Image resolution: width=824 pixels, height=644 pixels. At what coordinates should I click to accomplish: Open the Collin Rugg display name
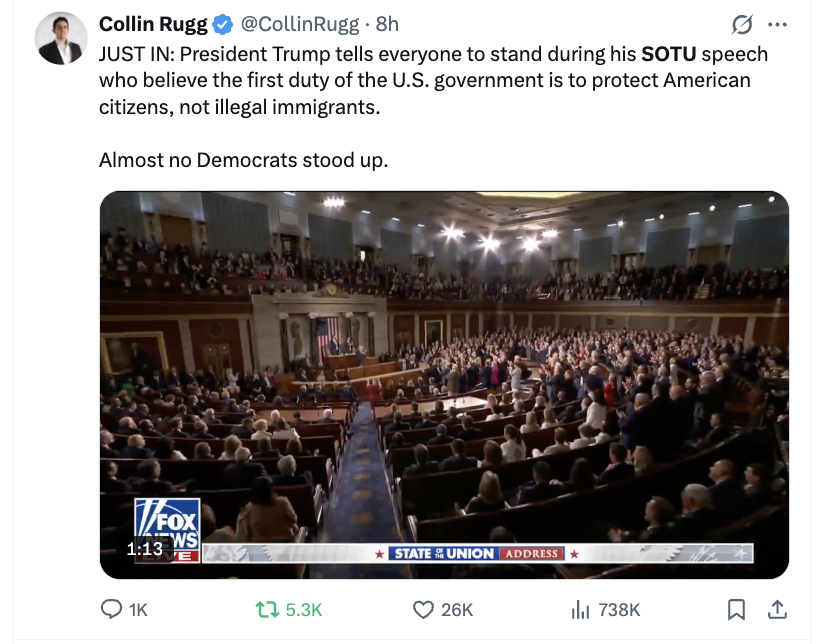point(153,24)
